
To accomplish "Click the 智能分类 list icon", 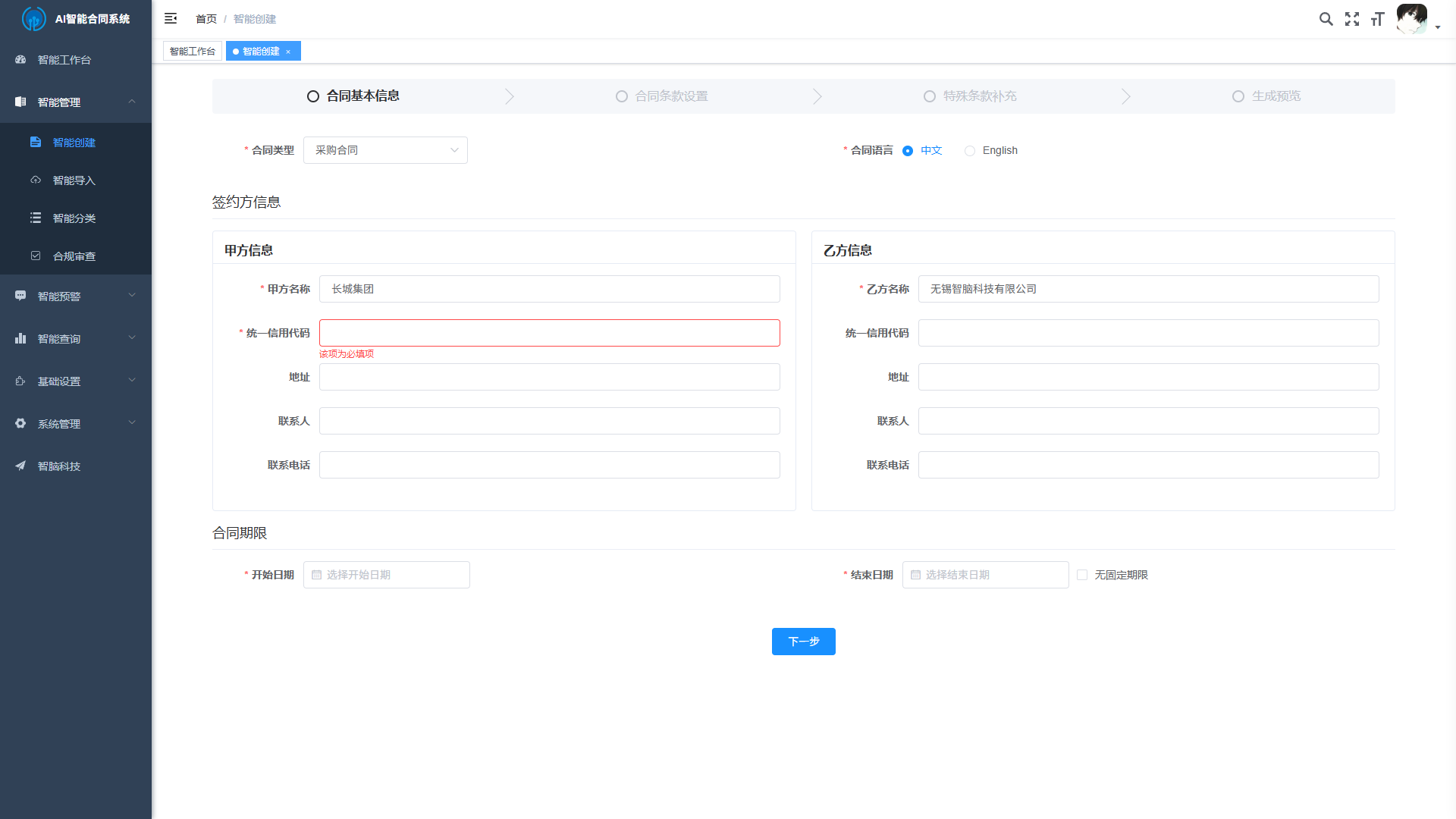I will click(x=36, y=218).
